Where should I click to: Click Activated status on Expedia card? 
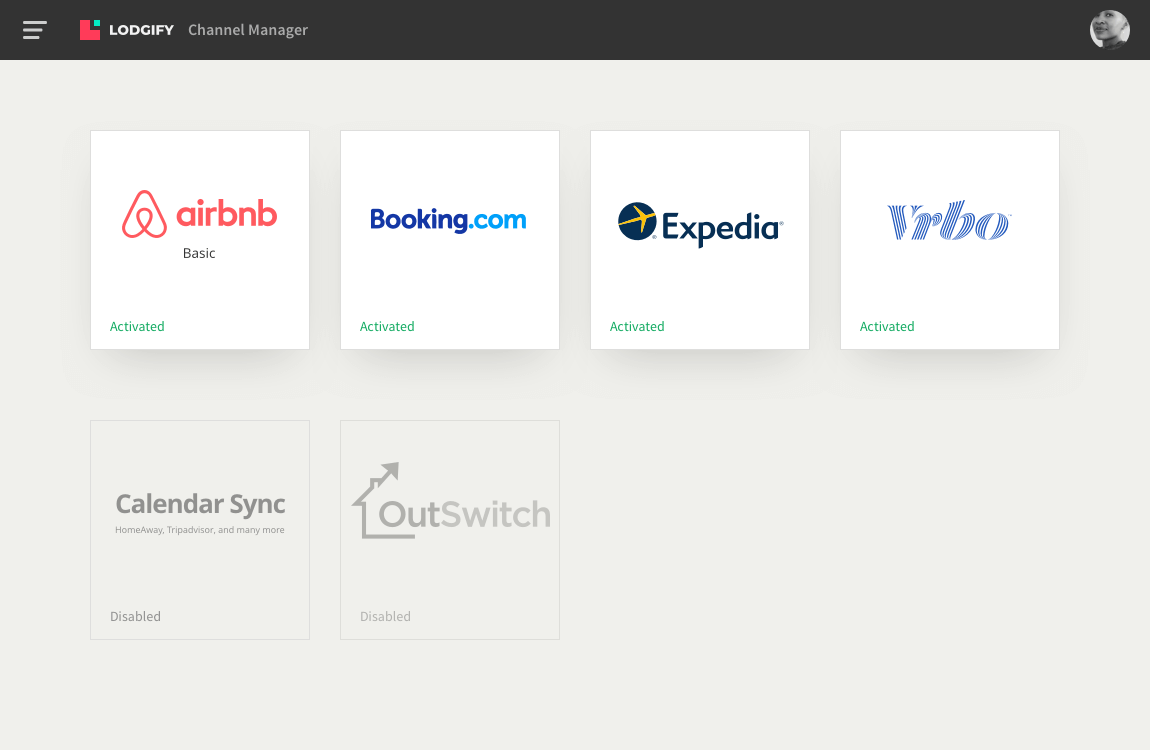(637, 326)
